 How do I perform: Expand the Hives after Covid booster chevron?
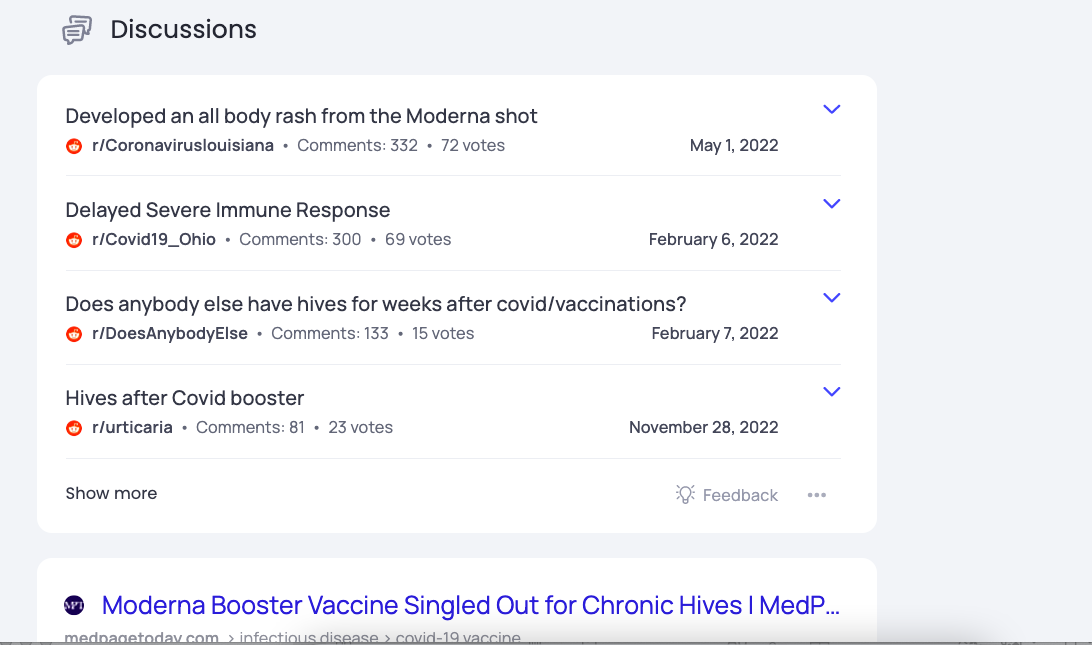832,391
